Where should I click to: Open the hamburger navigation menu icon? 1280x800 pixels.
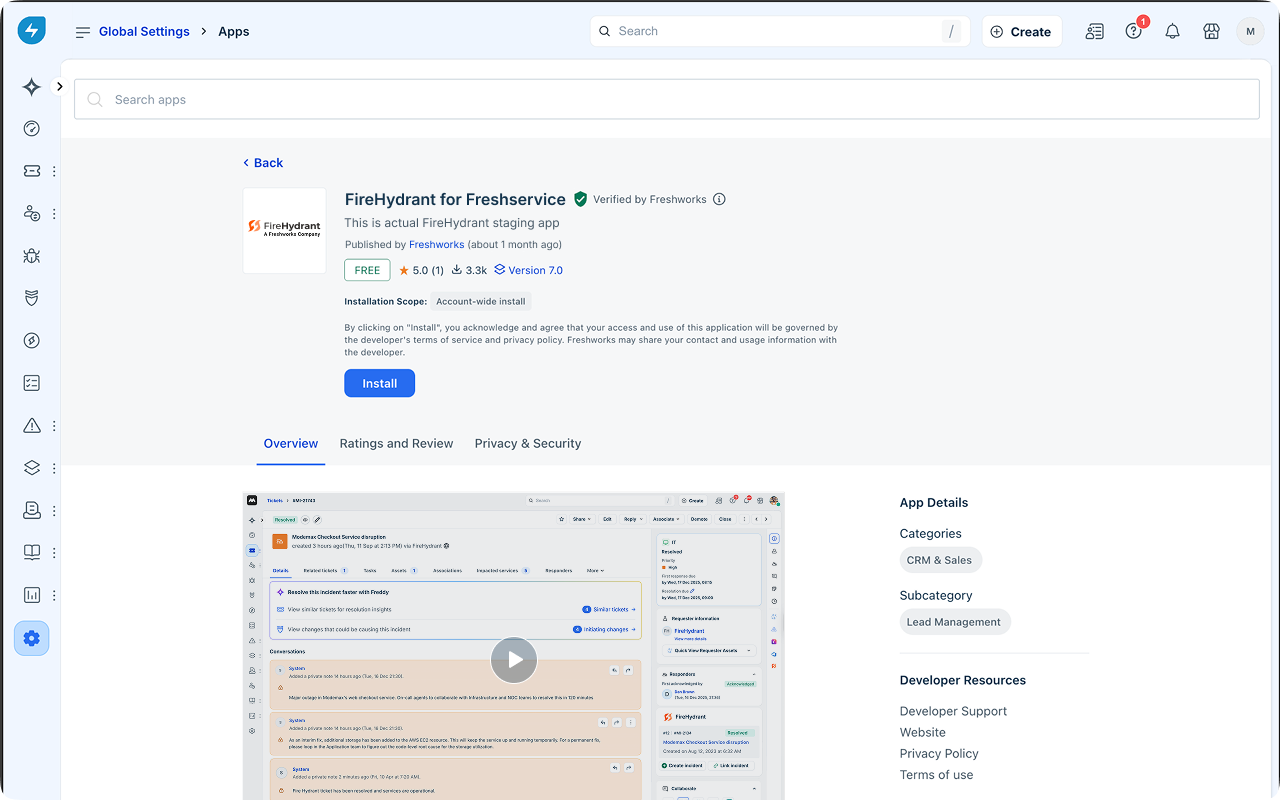[82, 32]
